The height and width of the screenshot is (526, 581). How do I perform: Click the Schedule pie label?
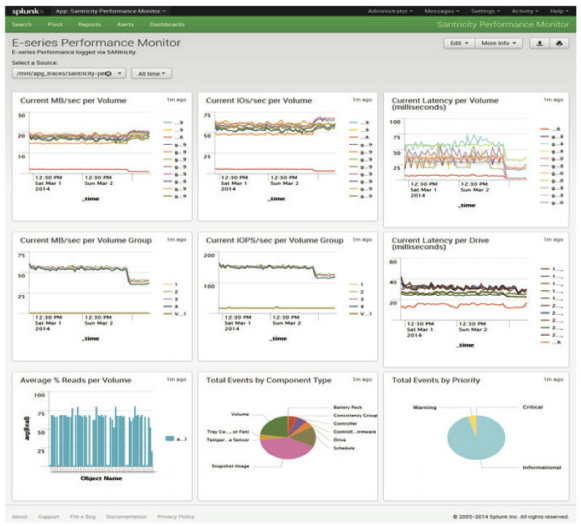[344, 448]
